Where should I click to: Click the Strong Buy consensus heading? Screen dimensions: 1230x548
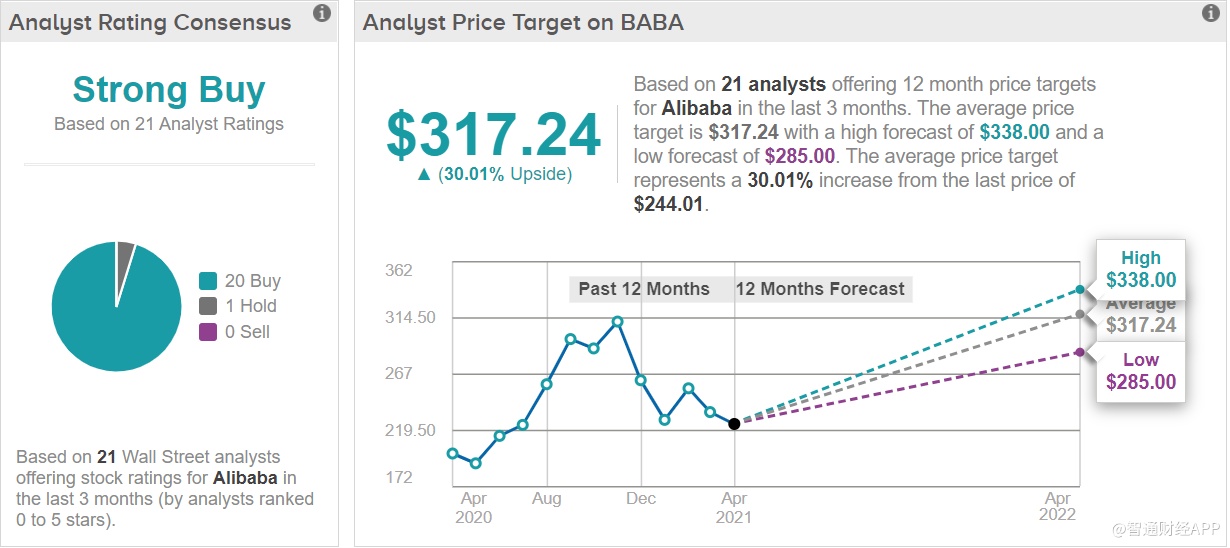[x=168, y=90]
